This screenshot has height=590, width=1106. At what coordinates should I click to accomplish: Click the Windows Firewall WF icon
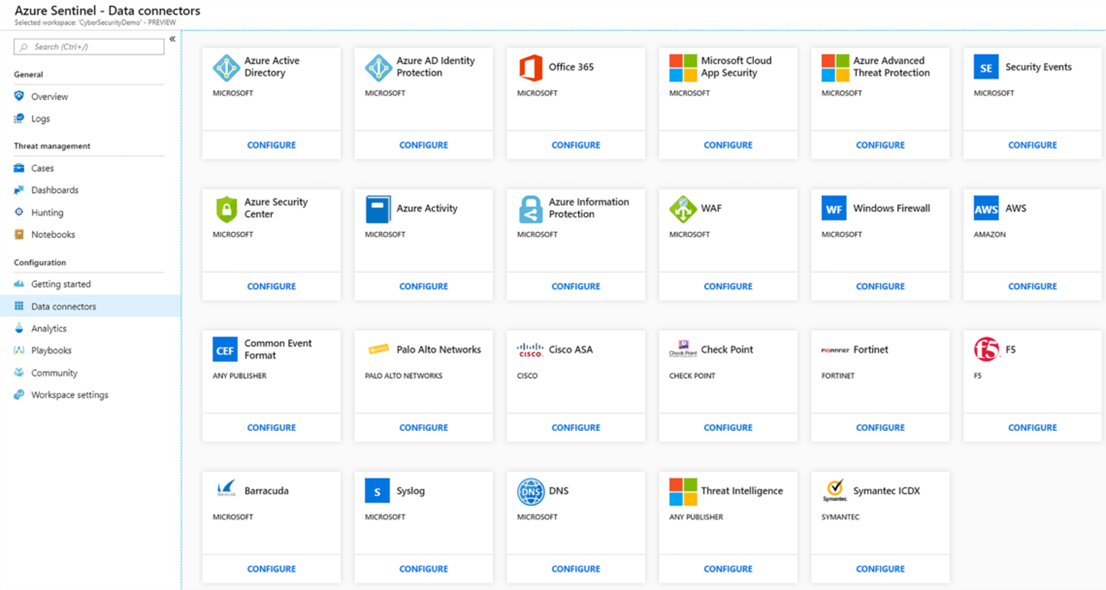[834, 209]
